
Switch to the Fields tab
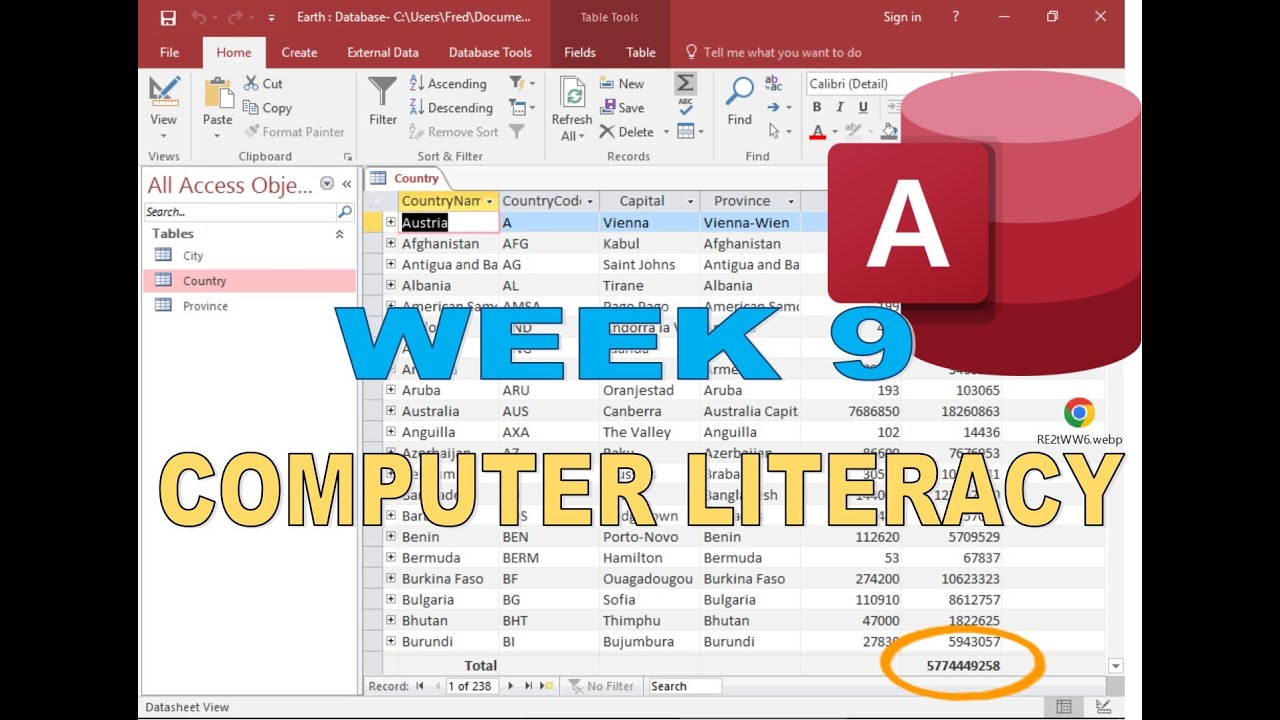pyautogui.click(x=580, y=52)
